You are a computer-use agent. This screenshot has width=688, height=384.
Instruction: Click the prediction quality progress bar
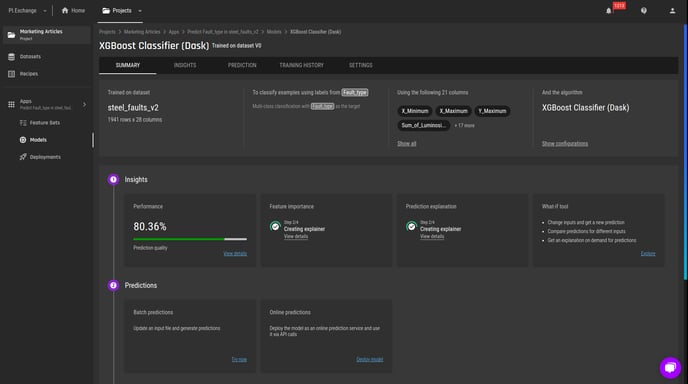tap(190, 239)
